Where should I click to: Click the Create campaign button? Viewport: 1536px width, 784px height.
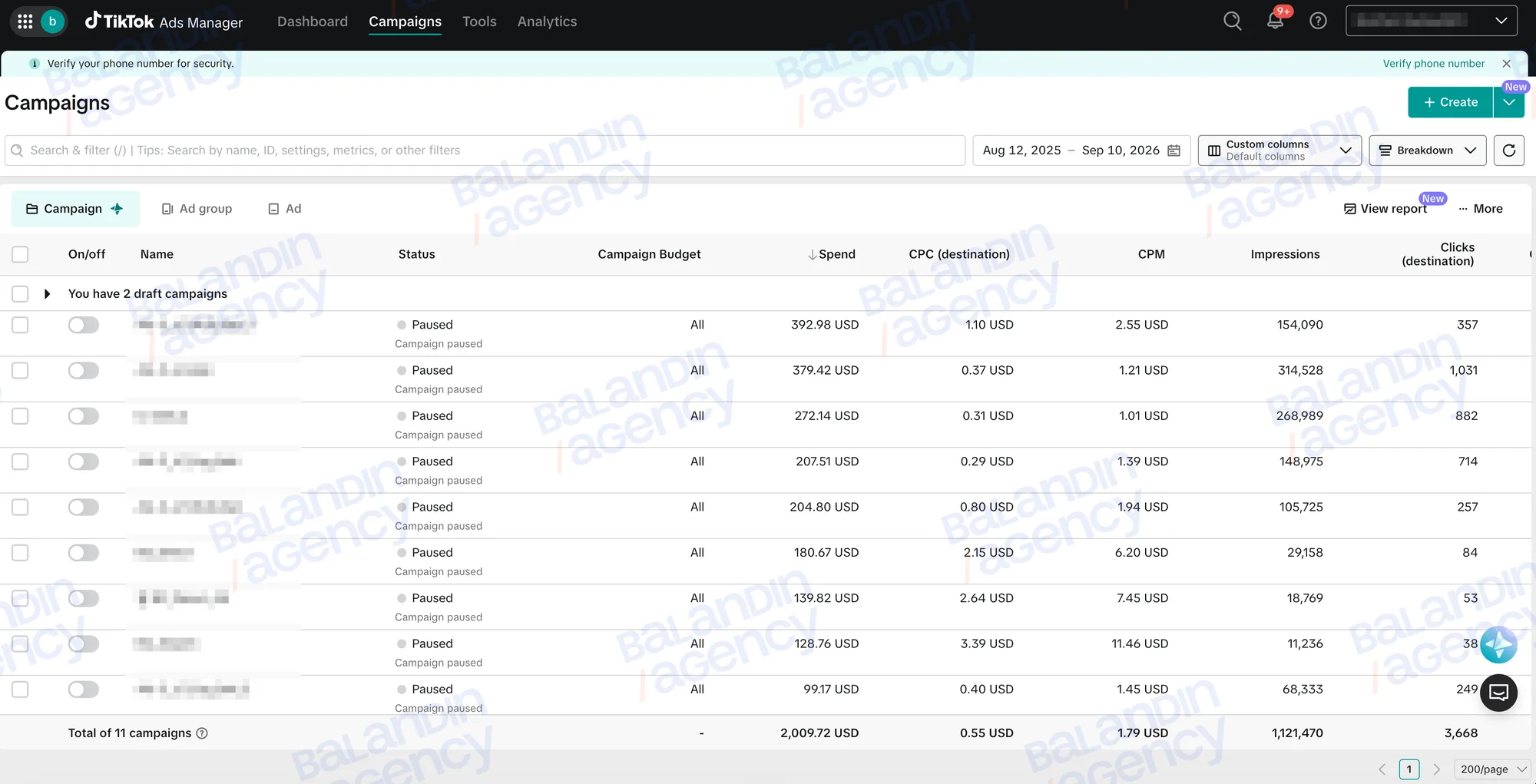point(1450,102)
